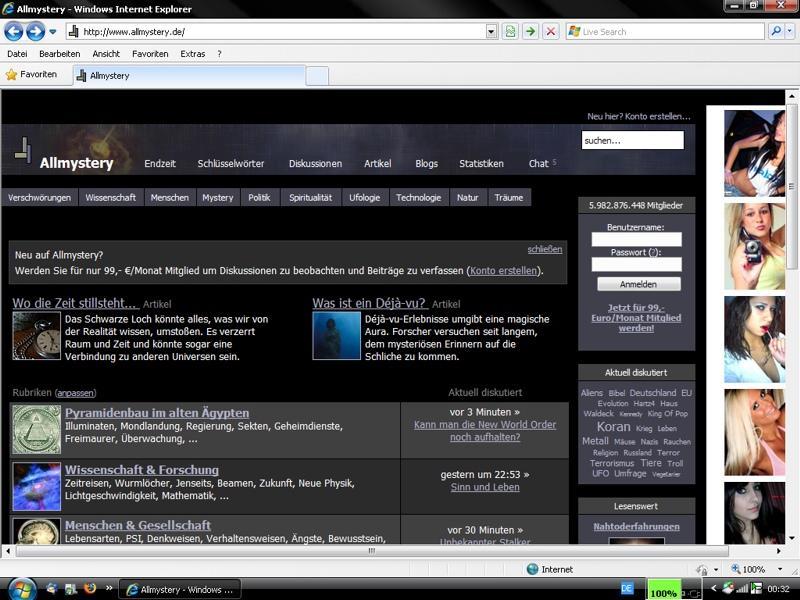Select the Träume category tab
Image resolution: width=800 pixels, height=600 pixels.
point(509,197)
